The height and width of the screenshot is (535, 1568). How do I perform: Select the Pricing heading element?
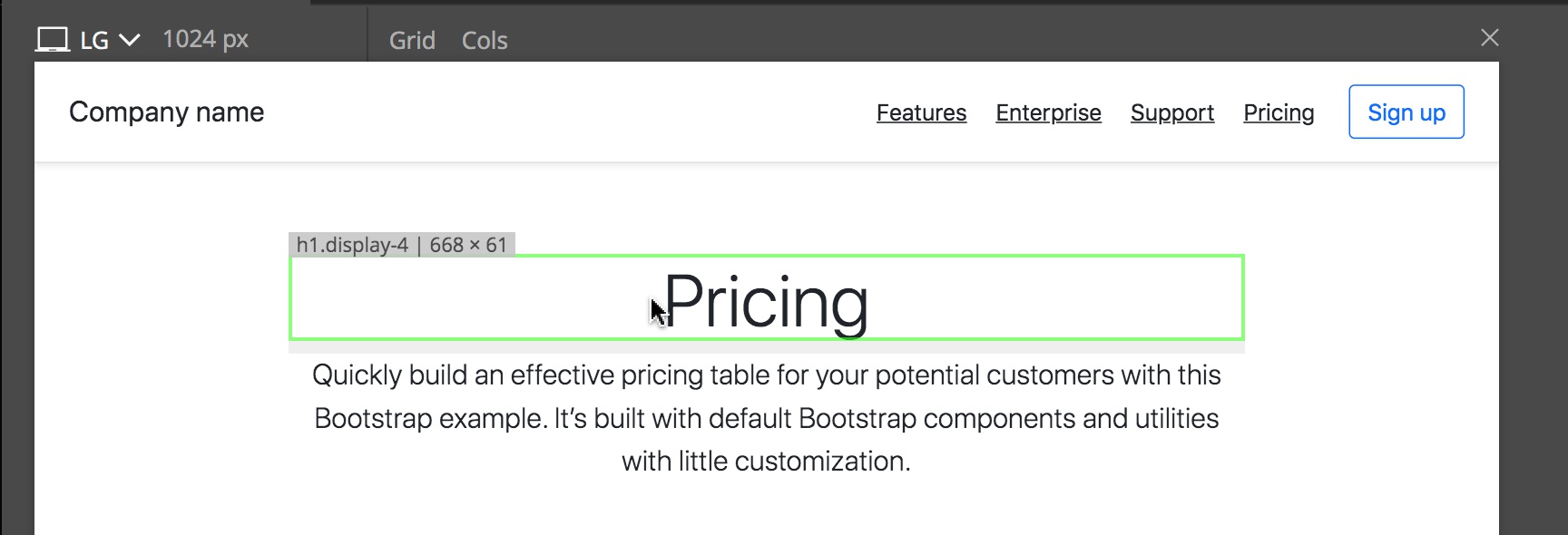pyautogui.click(x=767, y=298)
